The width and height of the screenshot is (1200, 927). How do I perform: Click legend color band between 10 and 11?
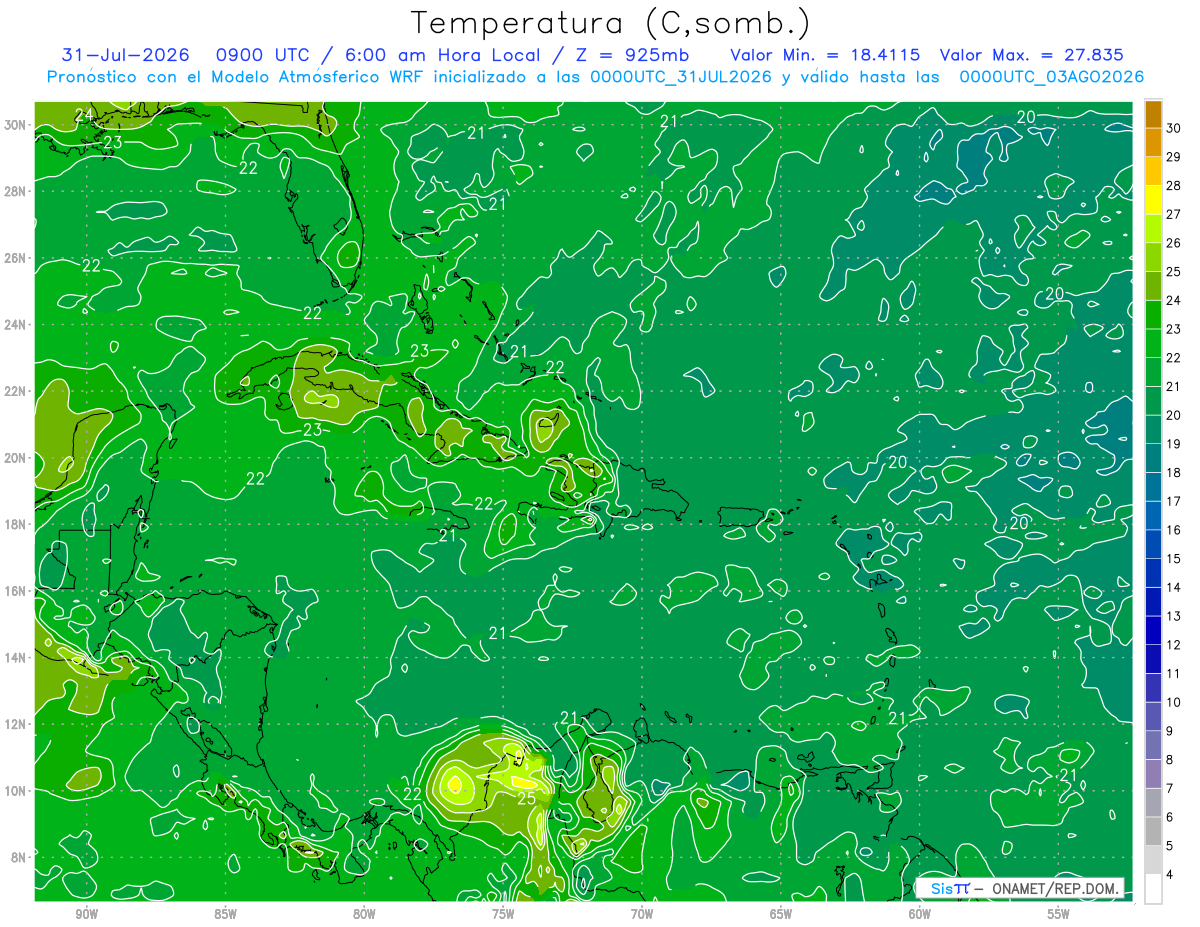pos(1153,688)
